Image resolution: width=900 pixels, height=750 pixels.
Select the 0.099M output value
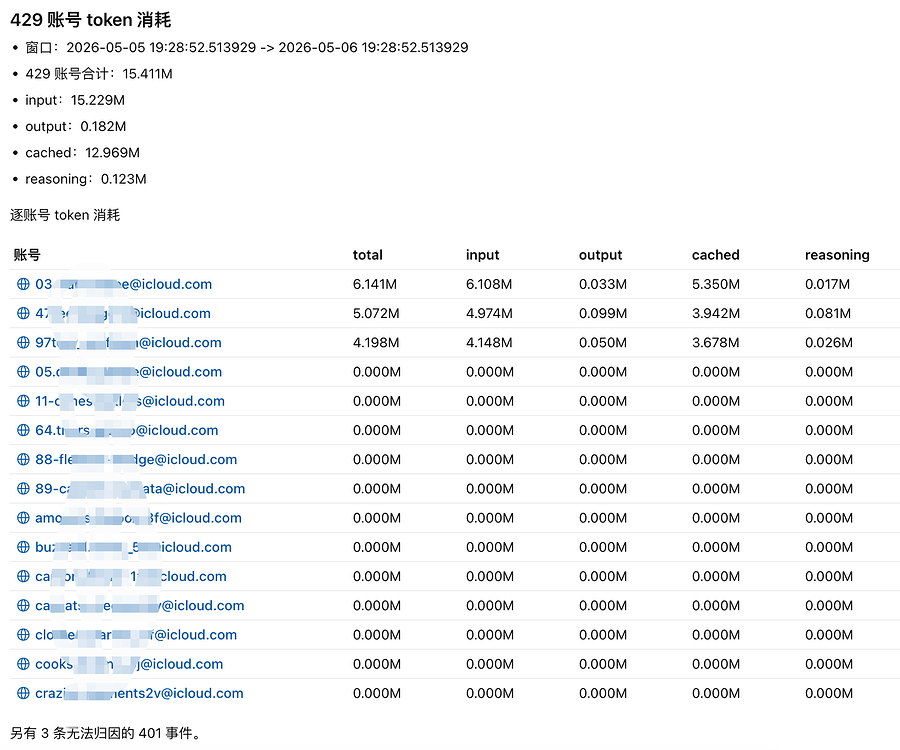pos(603,313)
